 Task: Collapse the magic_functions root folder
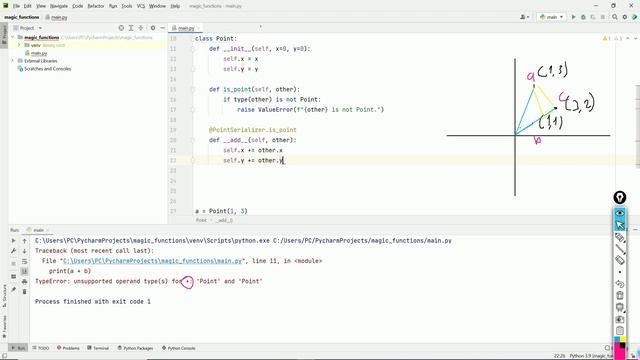pos(13,37)
